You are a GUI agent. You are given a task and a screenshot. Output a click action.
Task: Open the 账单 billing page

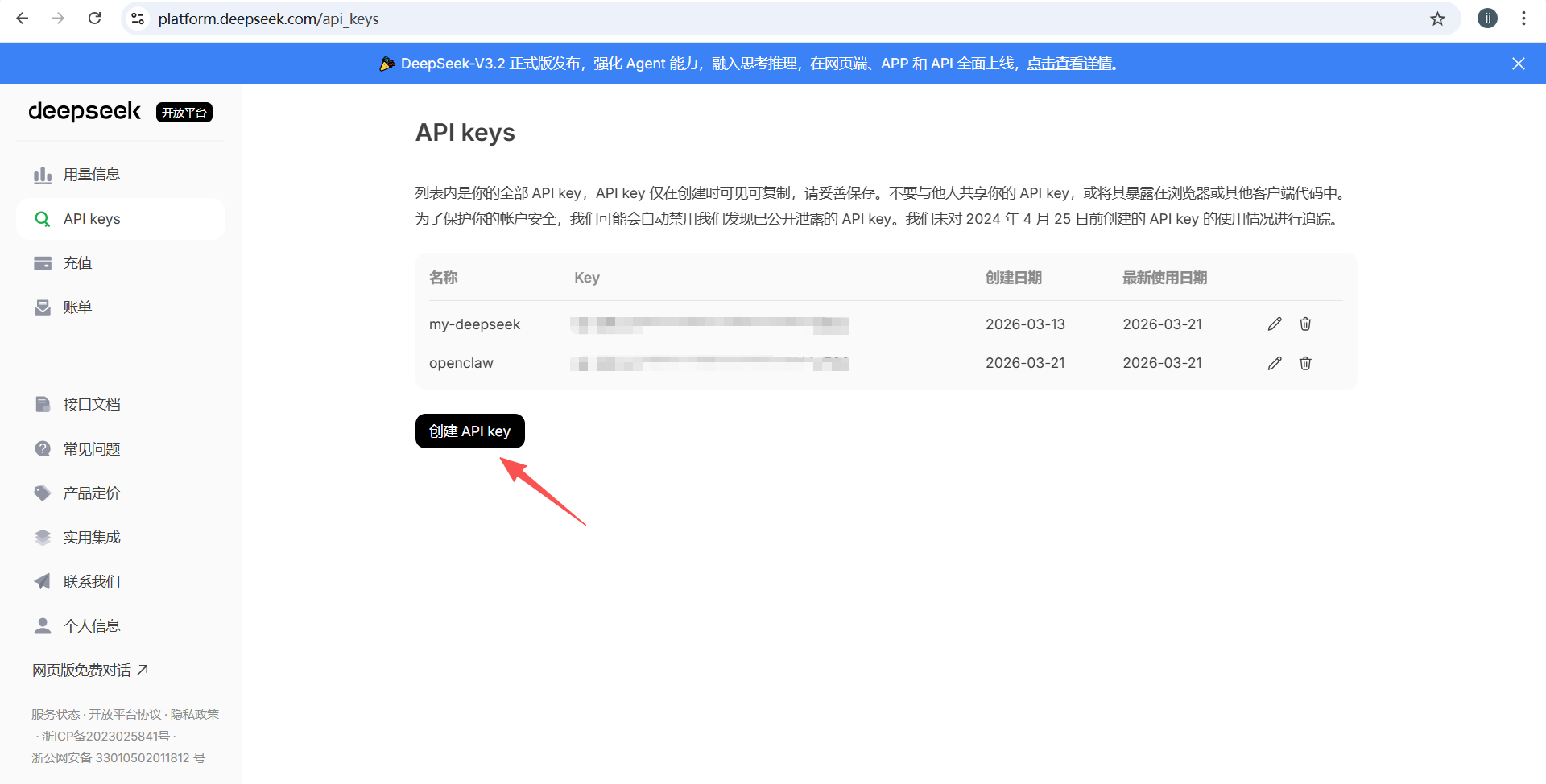coord(121,307)
